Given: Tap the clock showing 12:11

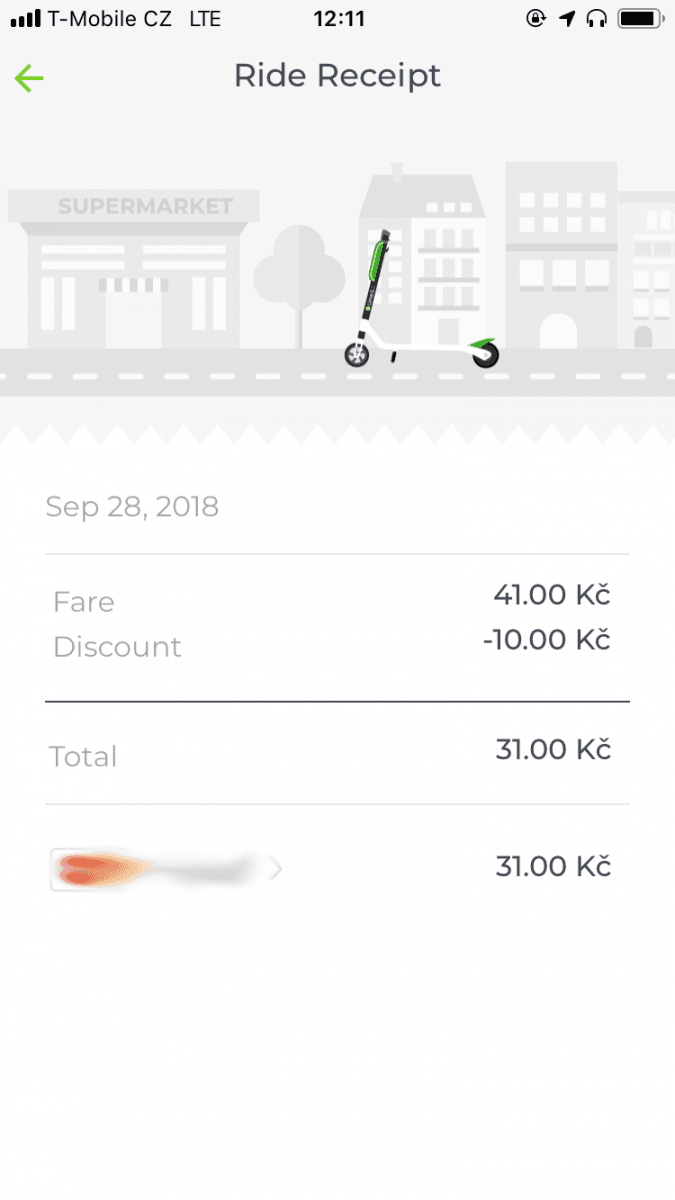Looking at the screenshot, I should [338, 16].
